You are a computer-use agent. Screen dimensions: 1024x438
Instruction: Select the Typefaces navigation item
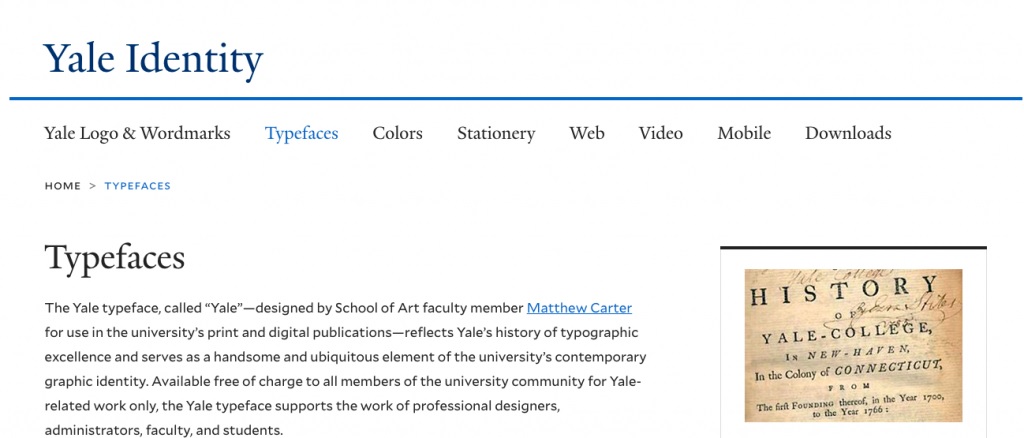click(x=301, y=134)
